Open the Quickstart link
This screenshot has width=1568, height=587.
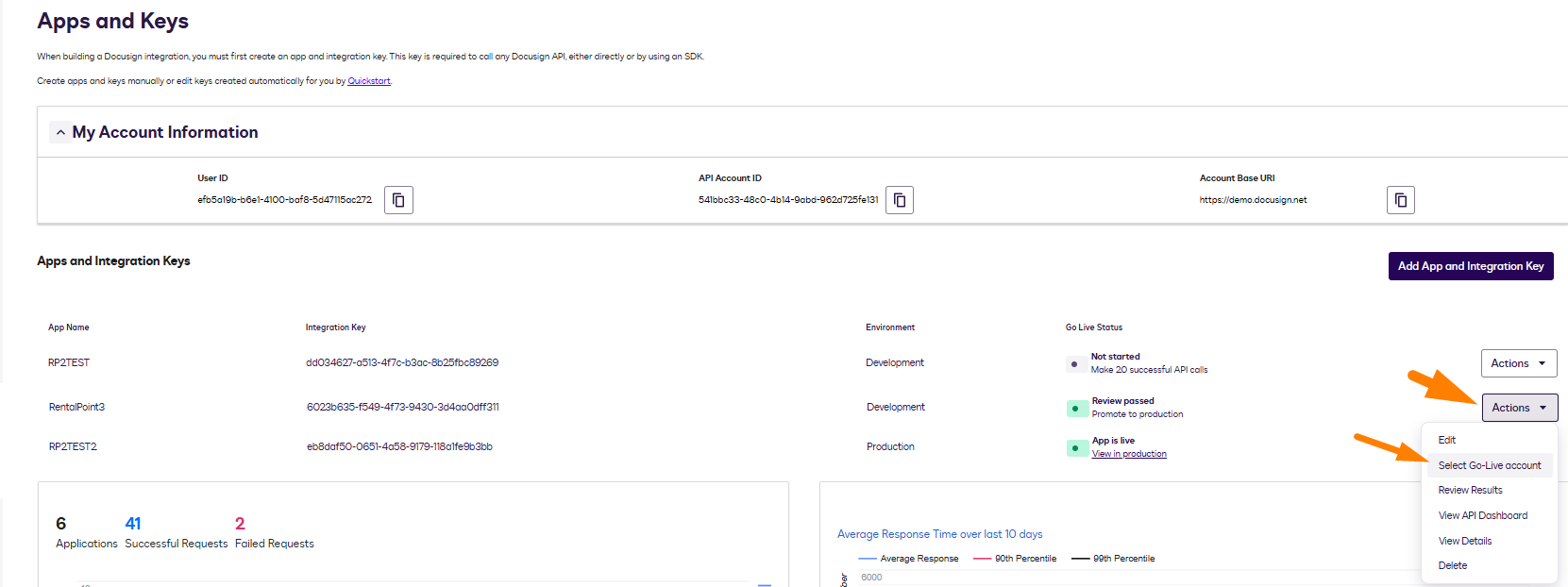[369, 81]
